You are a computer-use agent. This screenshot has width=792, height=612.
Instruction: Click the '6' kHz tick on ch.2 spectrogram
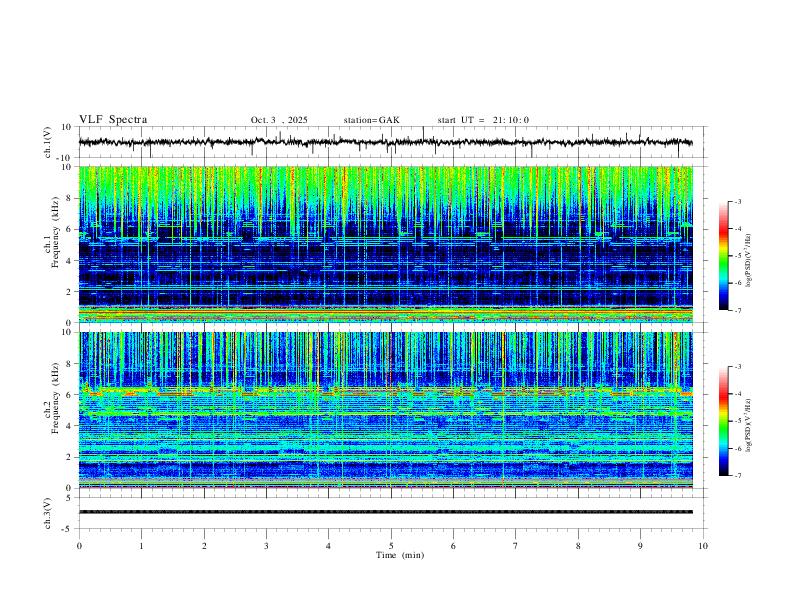tap(71, 394)
